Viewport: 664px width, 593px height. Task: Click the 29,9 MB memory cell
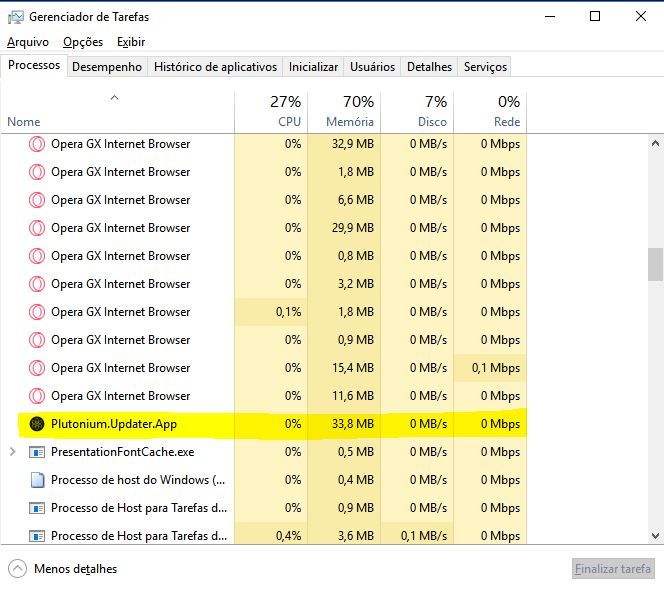(344, 228)
